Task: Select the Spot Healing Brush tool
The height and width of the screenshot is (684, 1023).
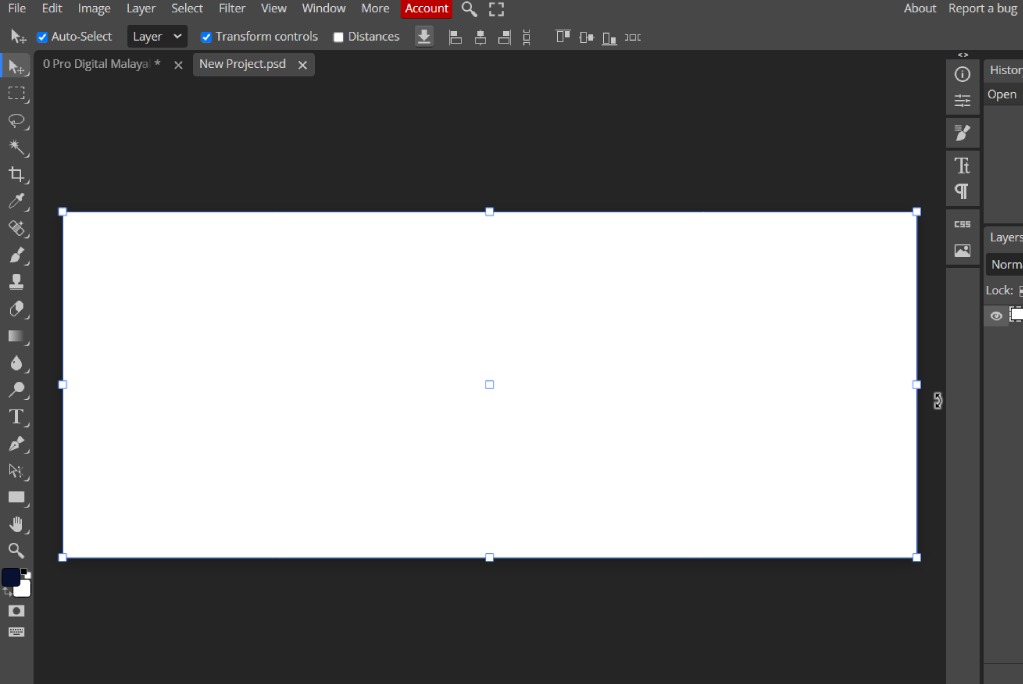Action: (16, 228)
